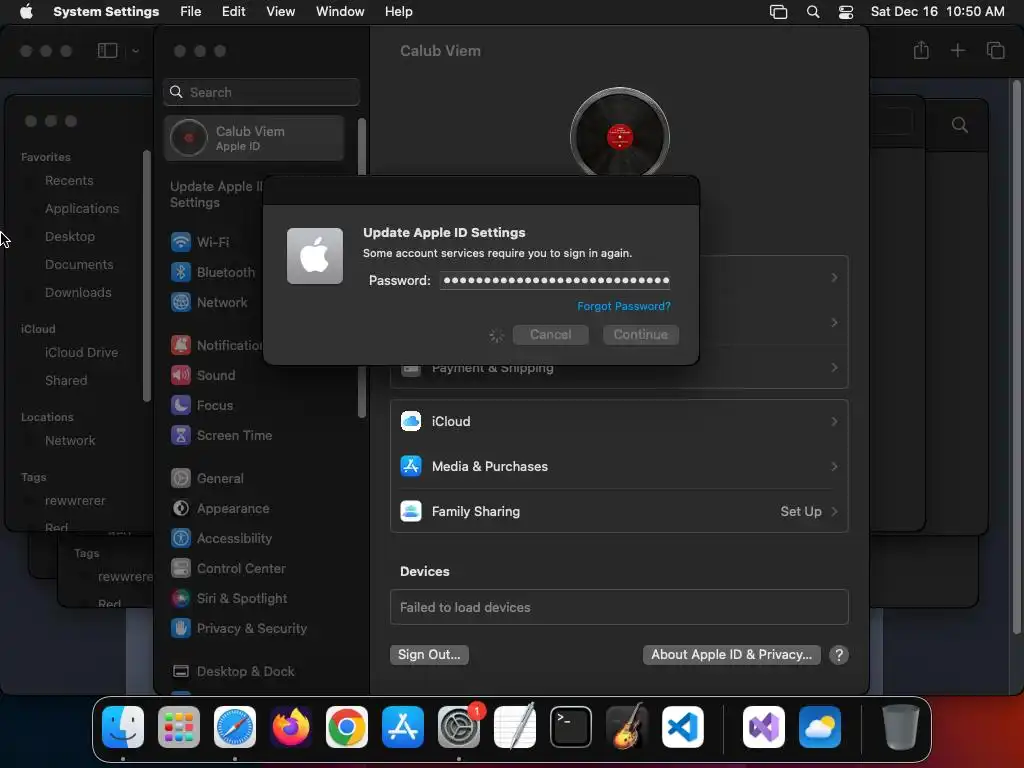Click chevron on the iCloud row

click(x=835, y=422)
